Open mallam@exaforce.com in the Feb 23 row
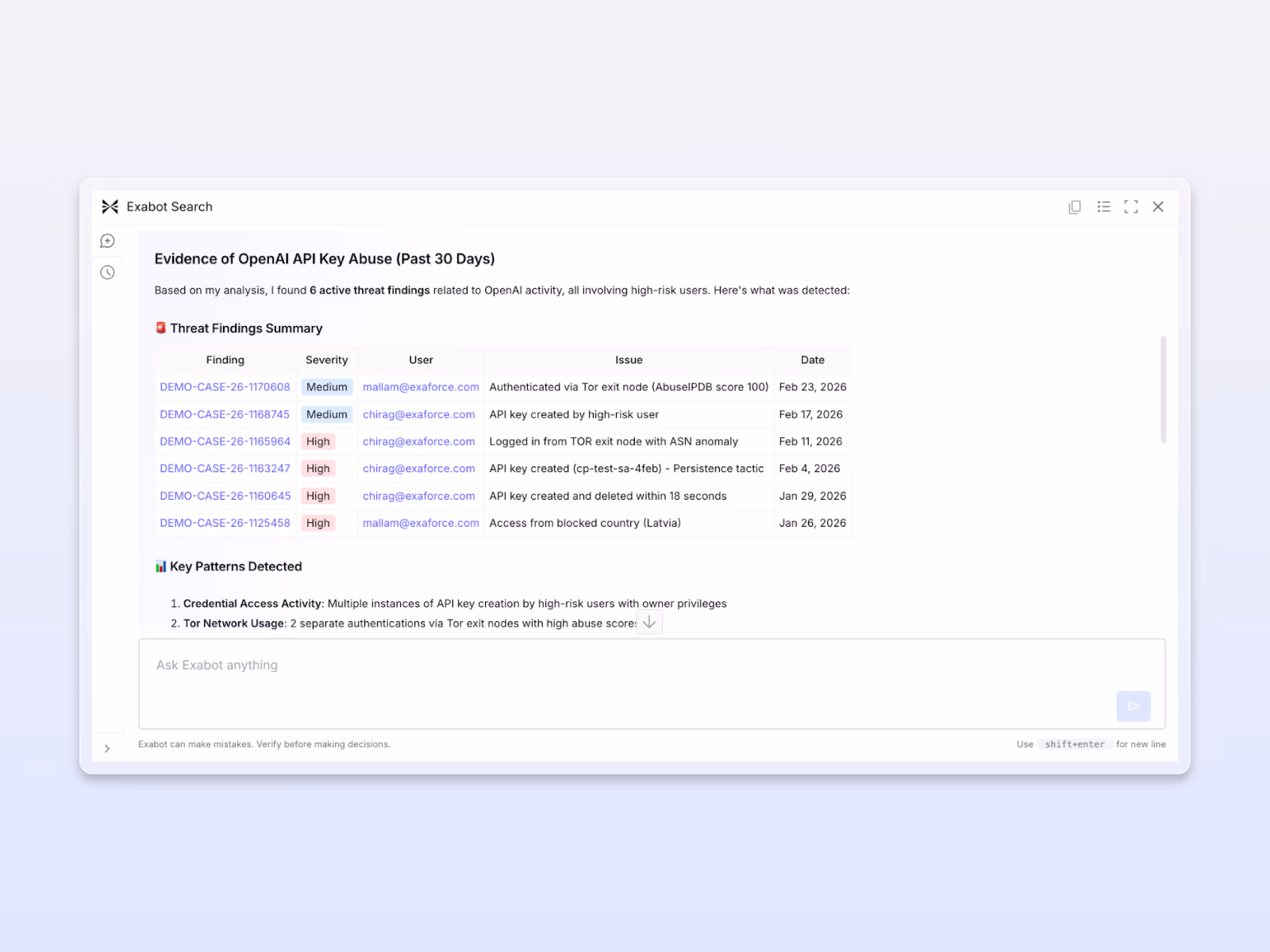Image resolution: width=1270 pixels, height=952 pixels. pyautogui.click(x=421, y=387)
